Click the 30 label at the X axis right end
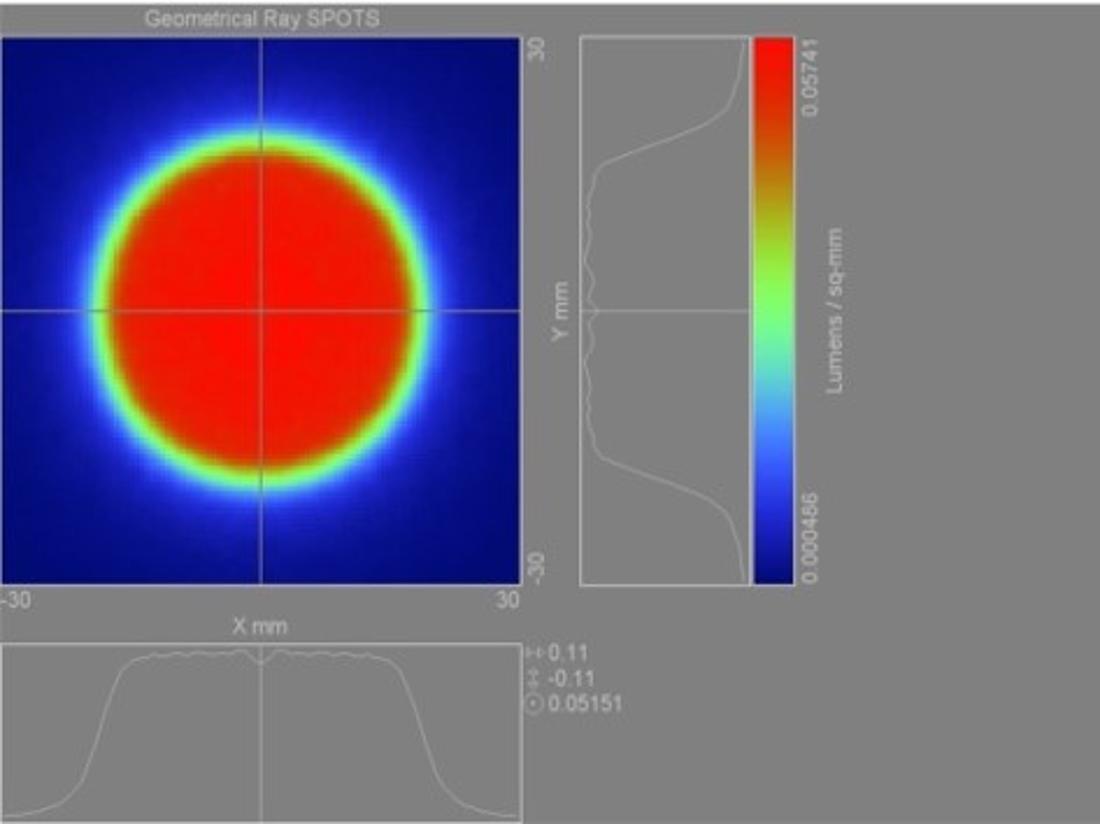Screen dimensions: 1100x824 507,600
